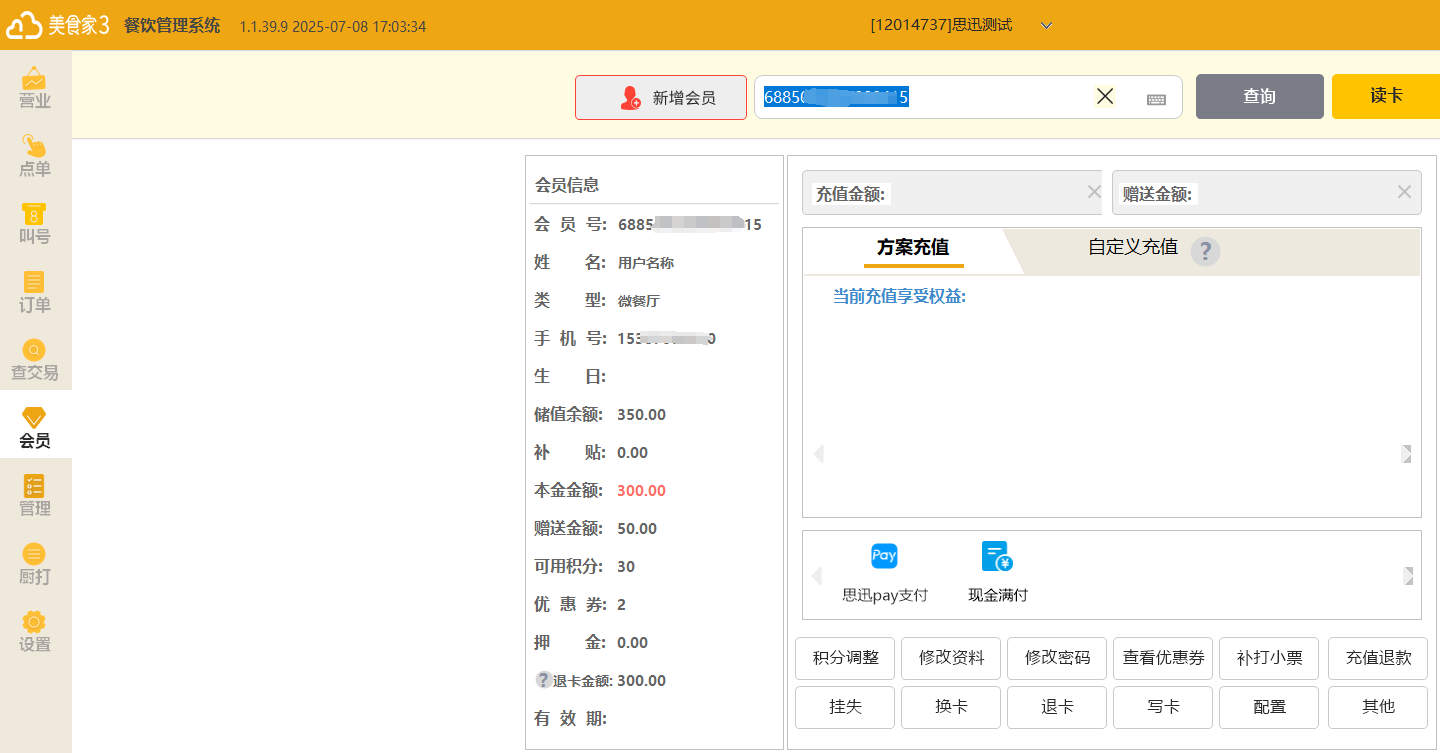Open the 点单 ordering section
This screenshot has height=753, width=1440.
click(x=35, y=157)
